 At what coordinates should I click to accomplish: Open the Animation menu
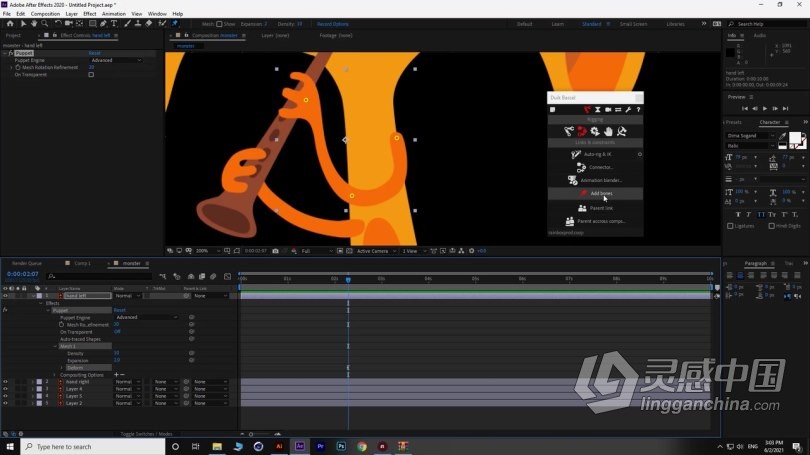pos(114,14)
